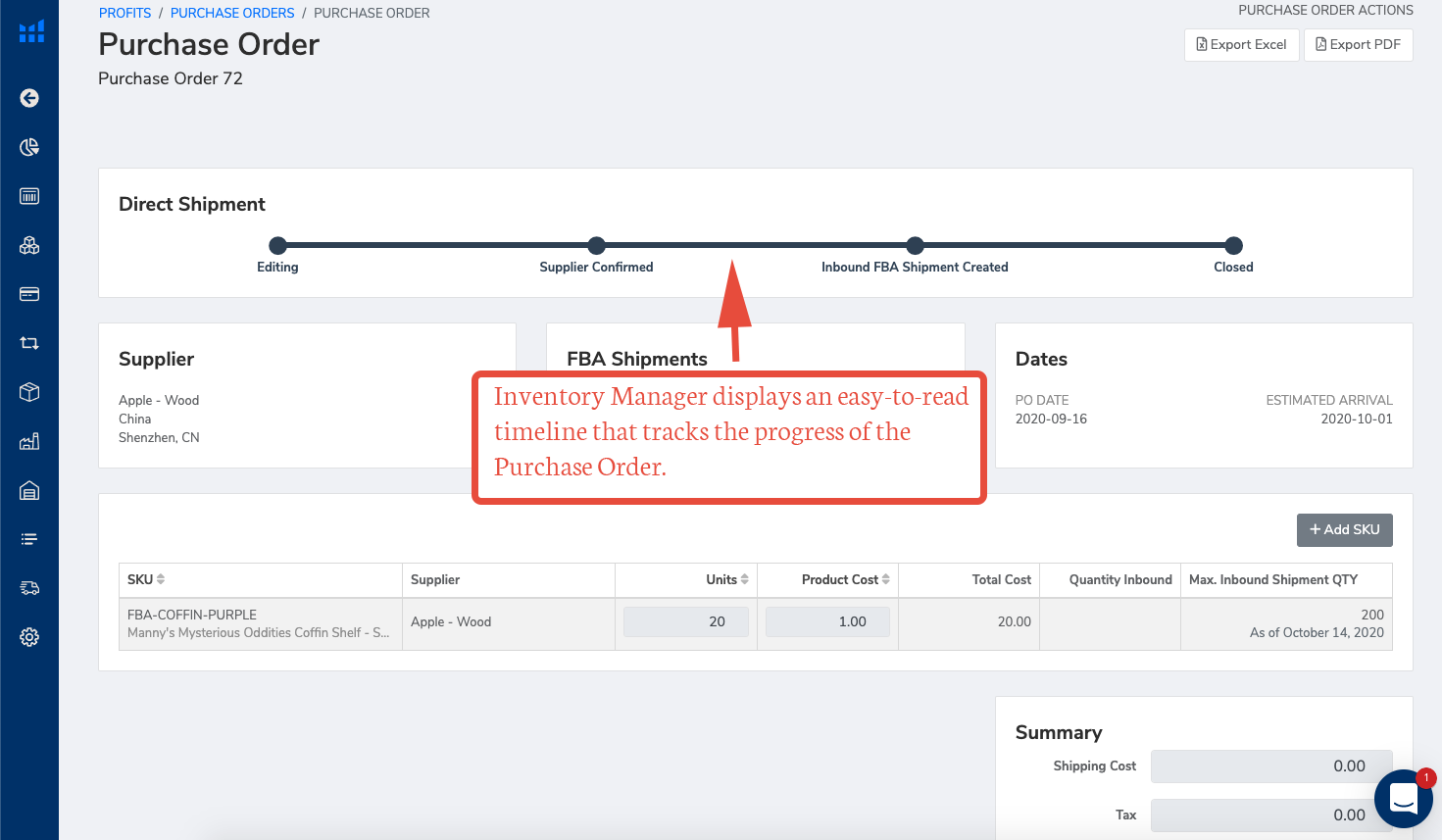Click the Export Excel button
This screenshot has width=1442, height=840.
click(x=1241, y=45)
